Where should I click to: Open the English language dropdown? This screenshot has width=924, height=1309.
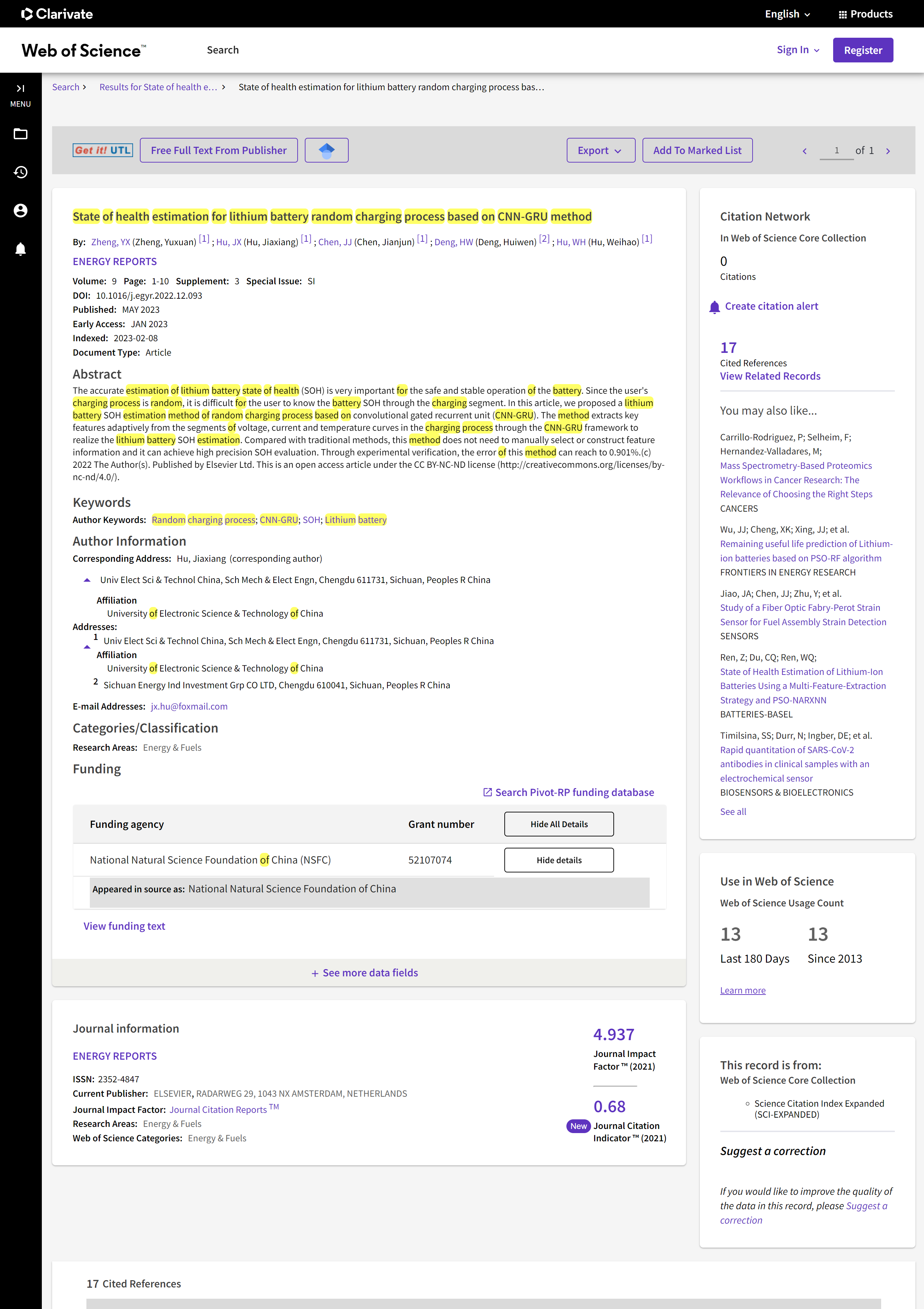[788, 14]
